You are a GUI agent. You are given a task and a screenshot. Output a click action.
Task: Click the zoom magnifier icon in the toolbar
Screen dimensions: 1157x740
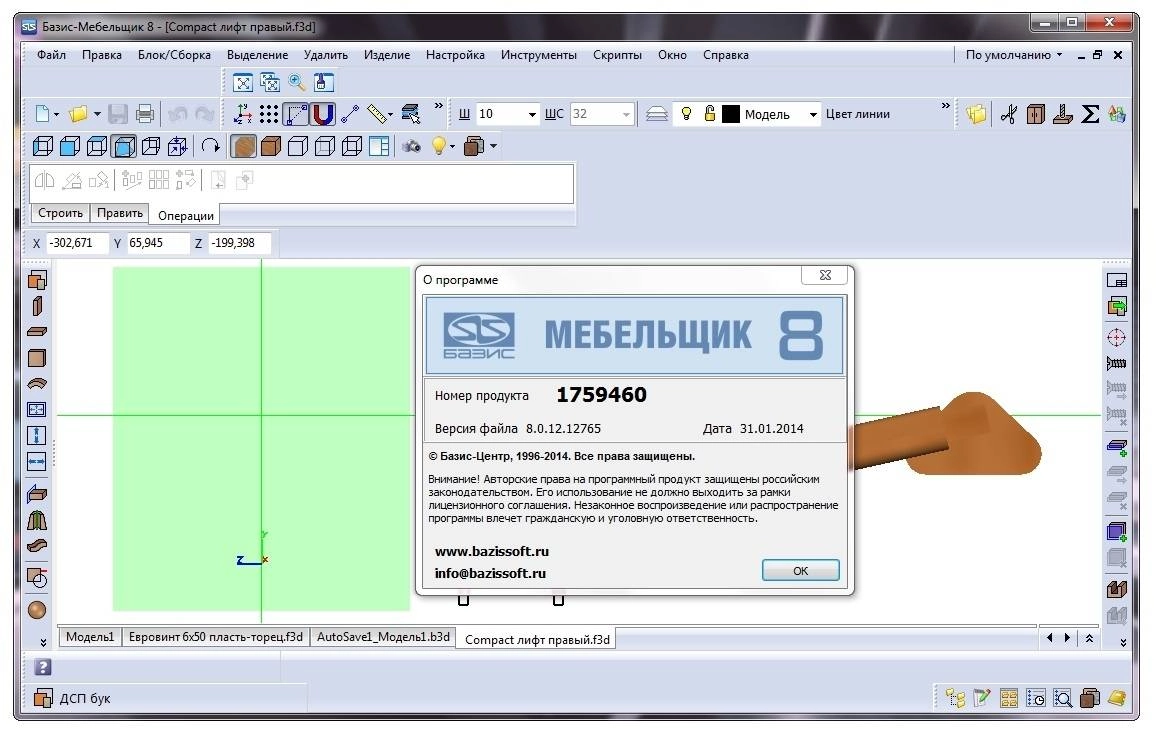click(297, 83)
